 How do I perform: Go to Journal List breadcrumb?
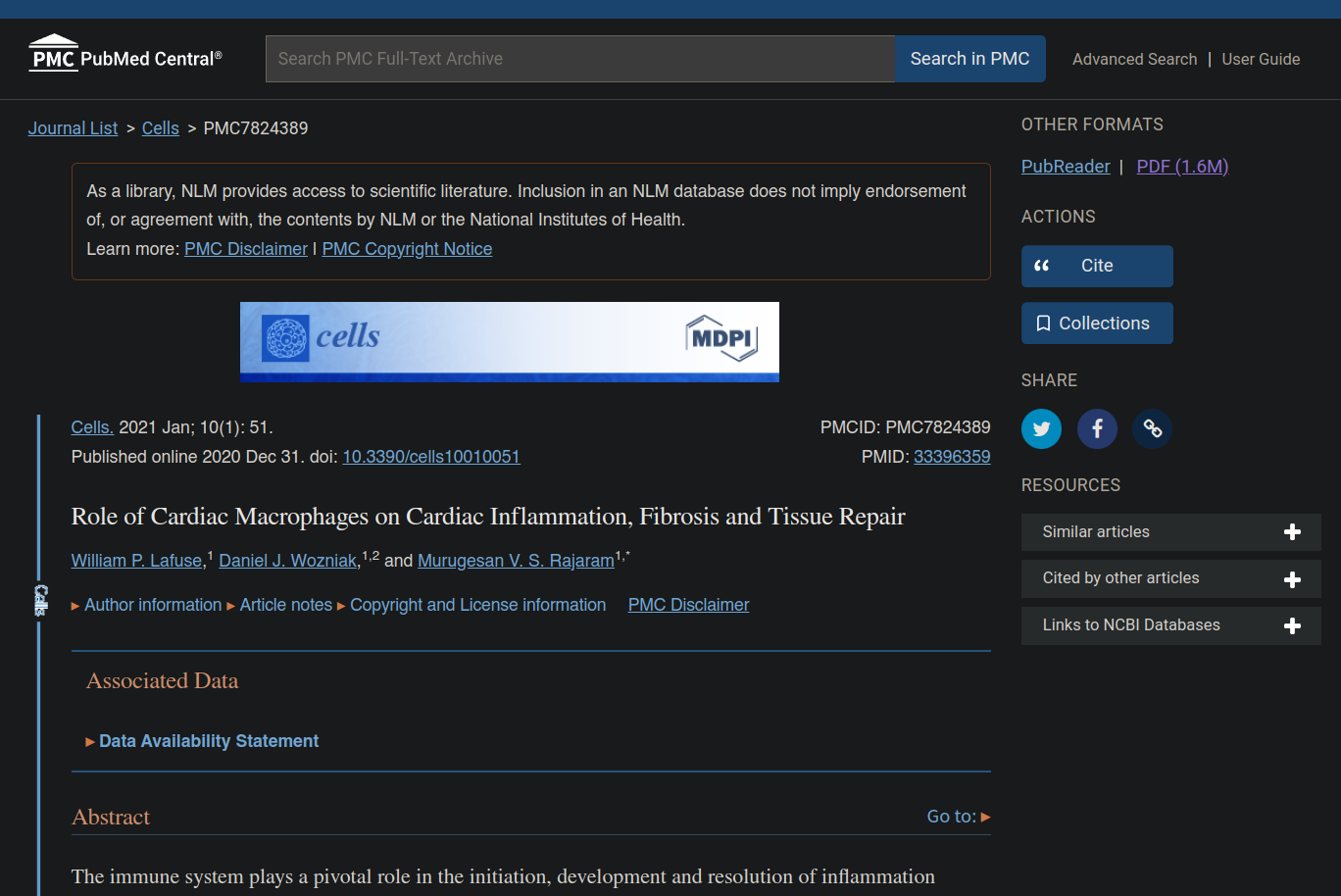[x=73, y=128]
